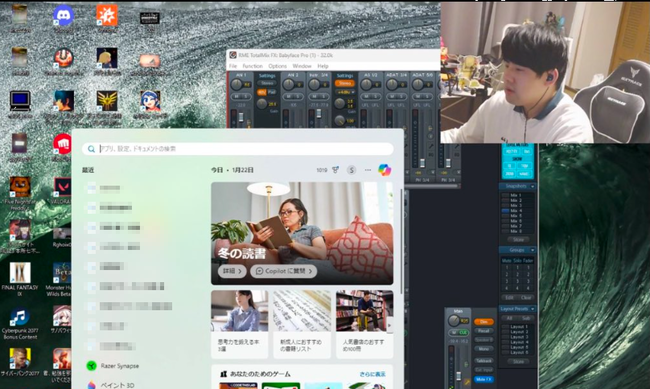The width and height of the screenshot is (650, 389).
Task: Open the Function menu in TotalMix
Action: tap(252, 66)
